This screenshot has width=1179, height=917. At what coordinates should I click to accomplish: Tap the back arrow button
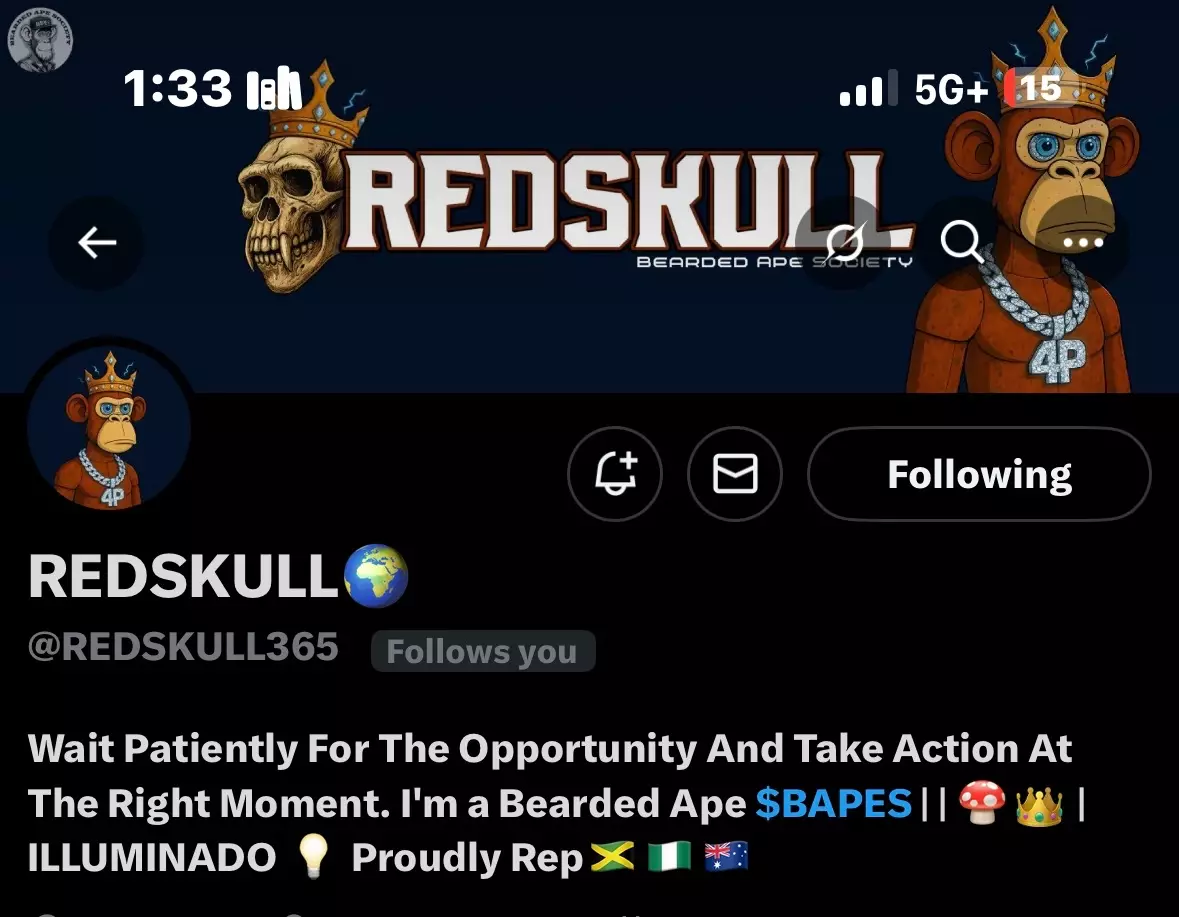click(x=97, y=242)
